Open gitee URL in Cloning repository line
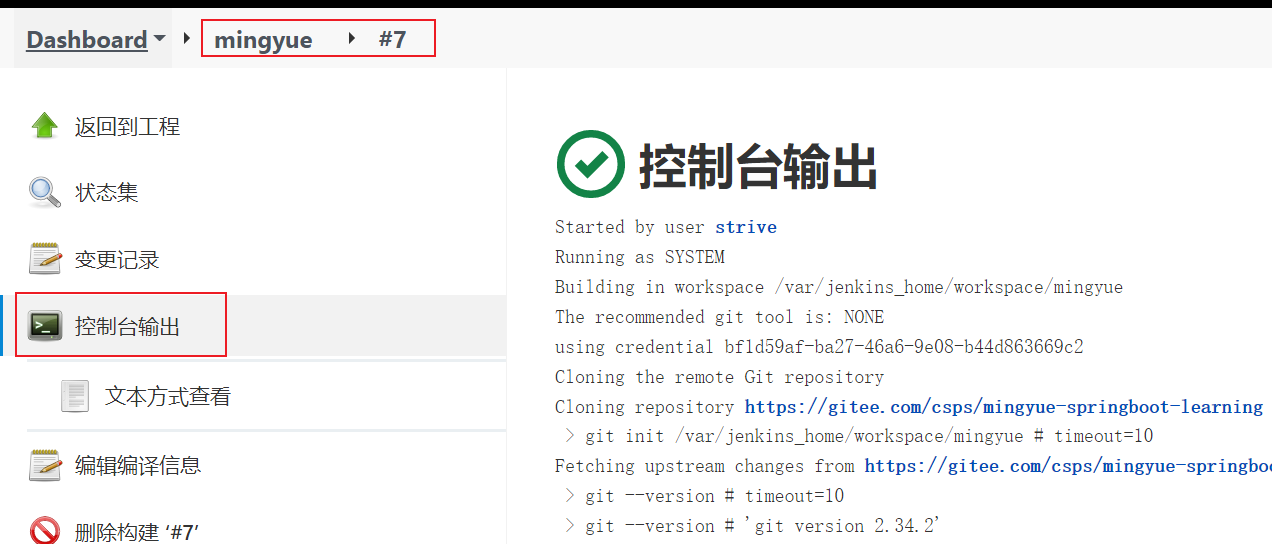Viewport: 1272px width, 544px height. pos(1004,407)
